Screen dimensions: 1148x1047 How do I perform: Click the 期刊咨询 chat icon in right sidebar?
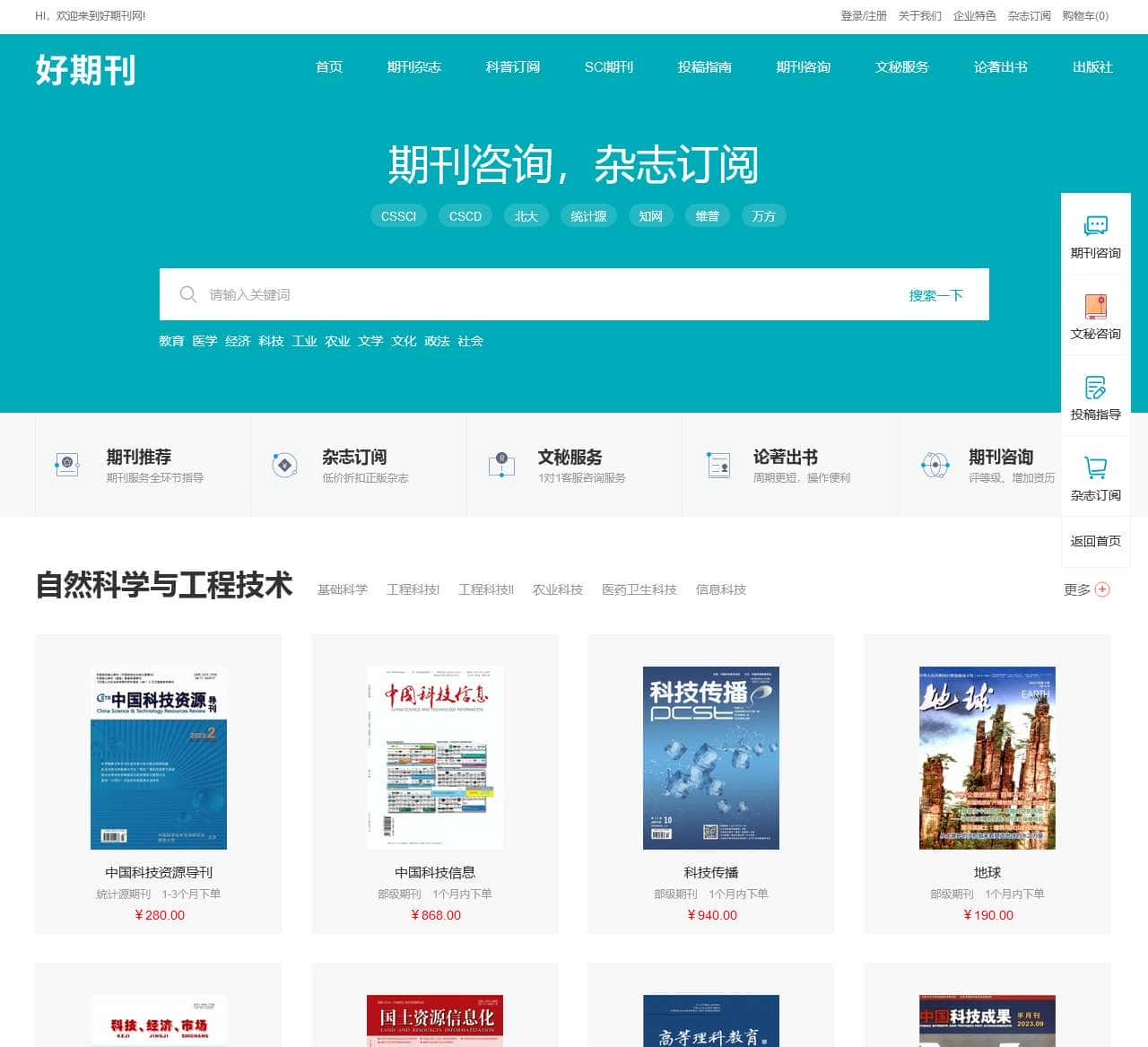click(1095, 226)
